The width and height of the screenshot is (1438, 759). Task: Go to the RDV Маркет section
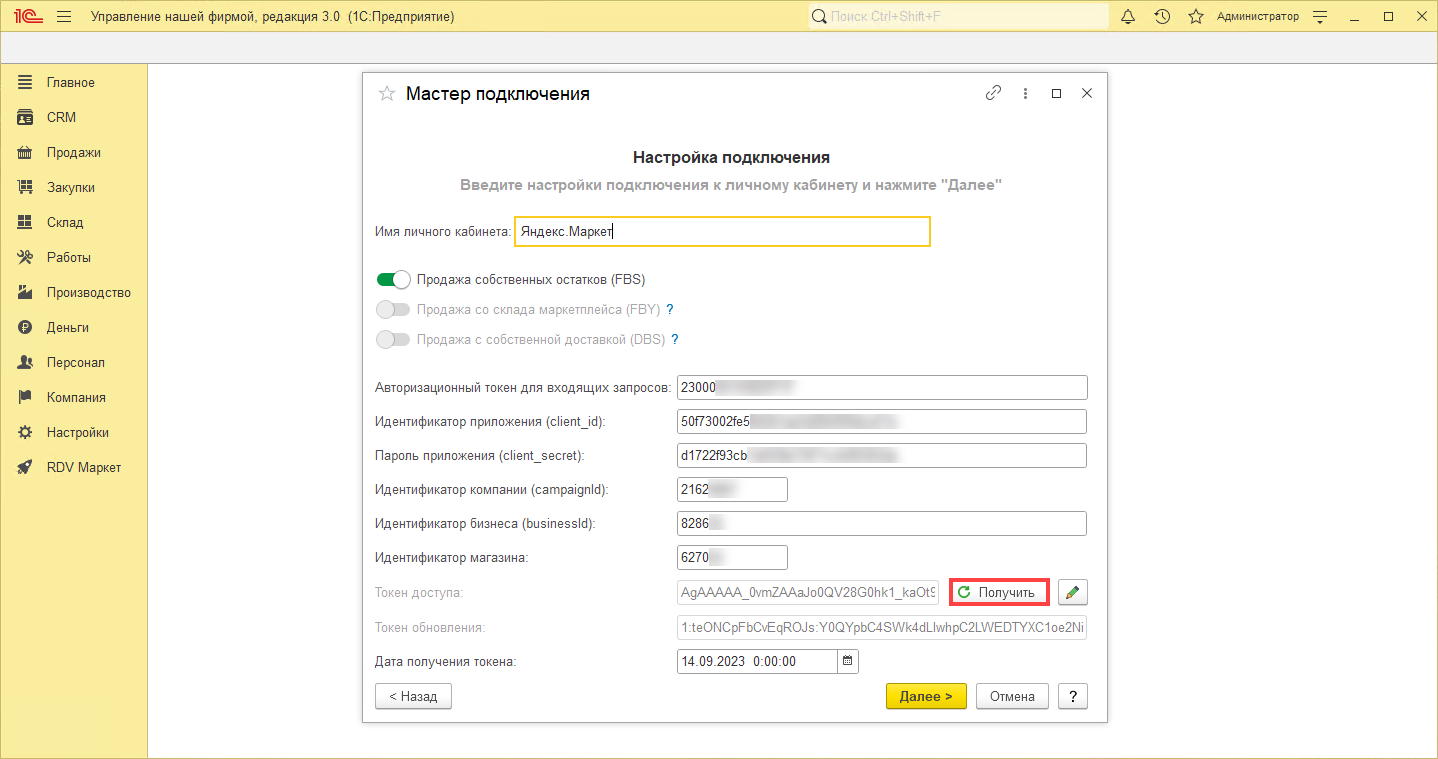pos(83,468)
